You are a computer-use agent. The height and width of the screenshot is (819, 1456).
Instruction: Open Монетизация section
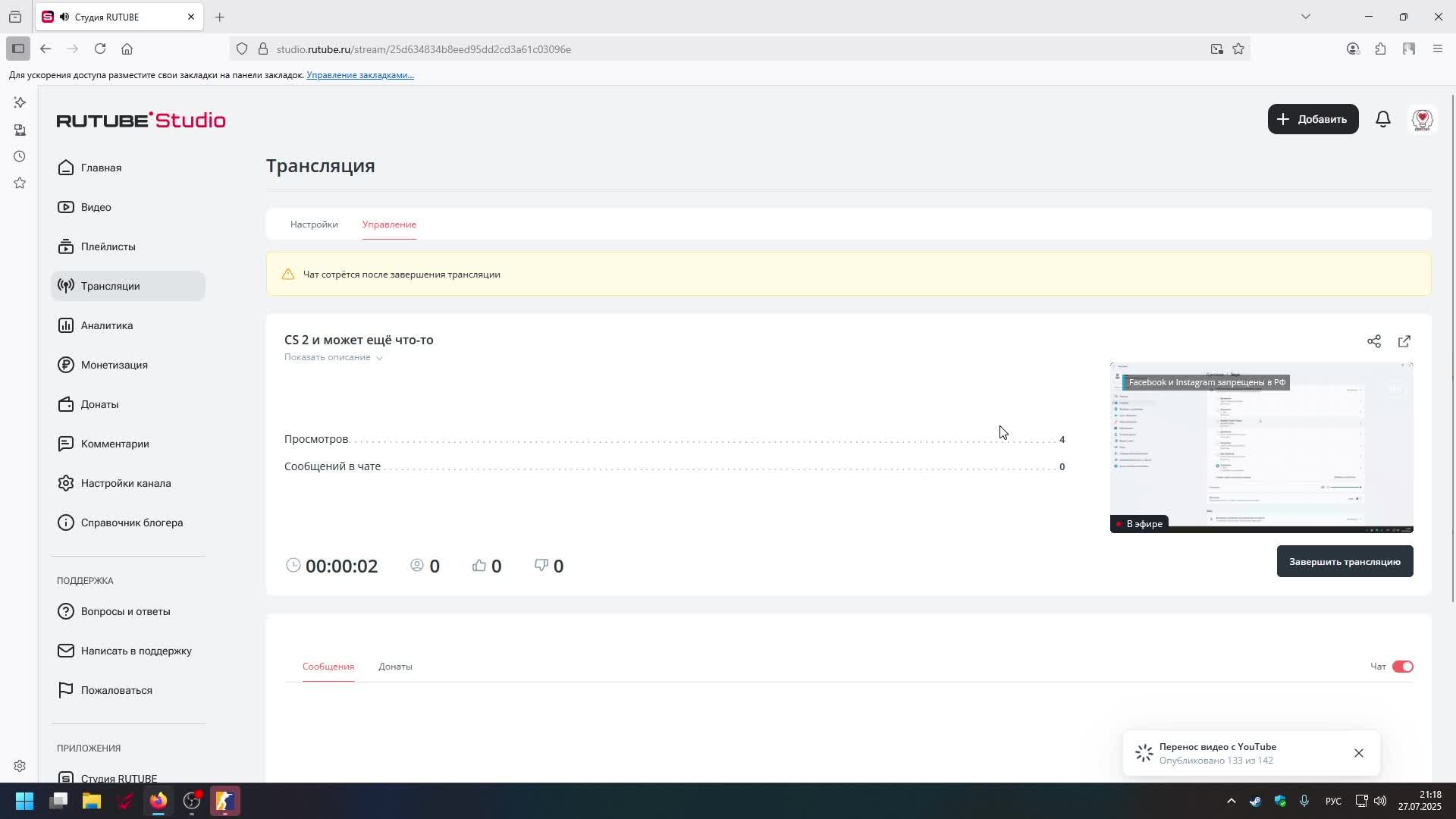click(114, 365)
